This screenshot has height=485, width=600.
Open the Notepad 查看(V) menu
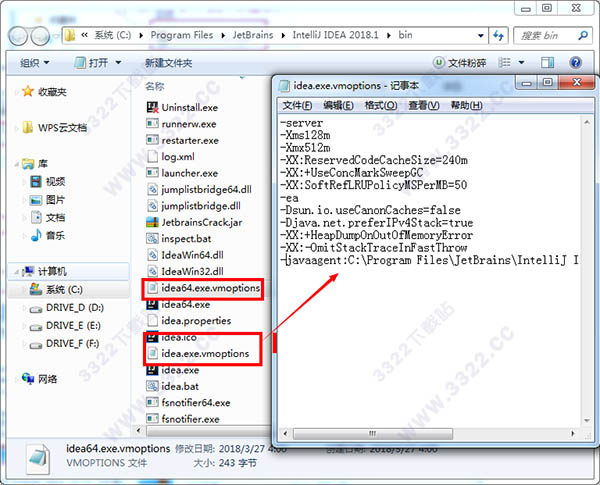pyautogui.click(x=424, y=105)
